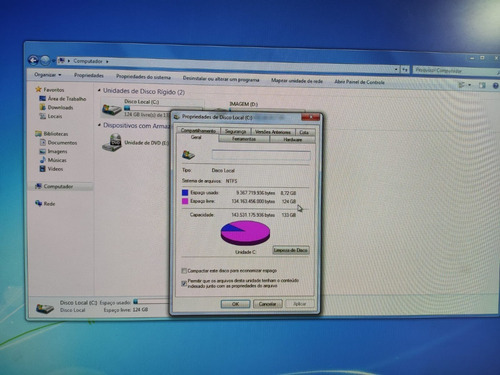The height and width of the screenshot is (375, 500).
Task: Switch to the Compartilhamento tab
Action: (198, 131)
